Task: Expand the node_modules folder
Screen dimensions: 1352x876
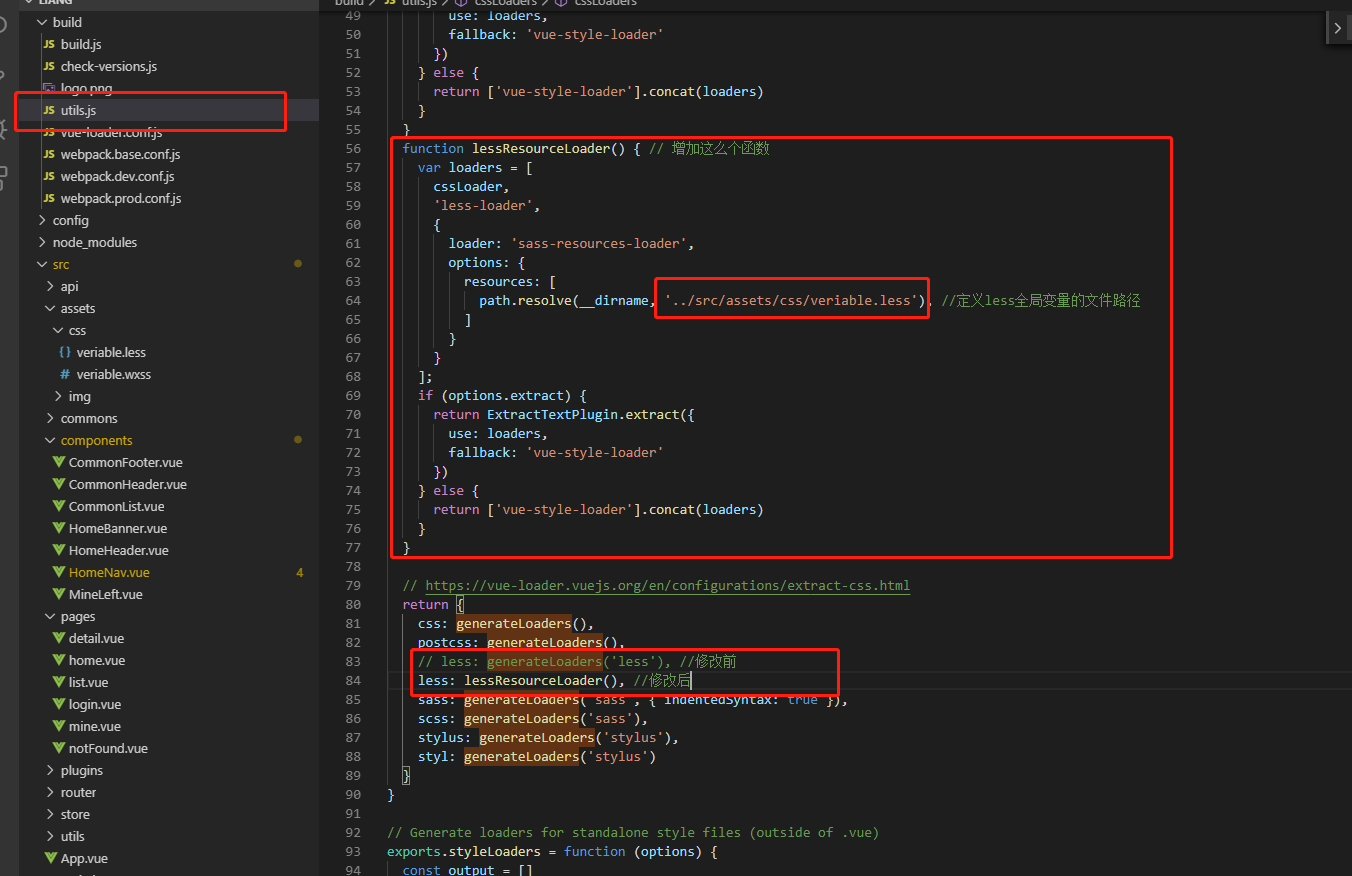Action: 42,242
